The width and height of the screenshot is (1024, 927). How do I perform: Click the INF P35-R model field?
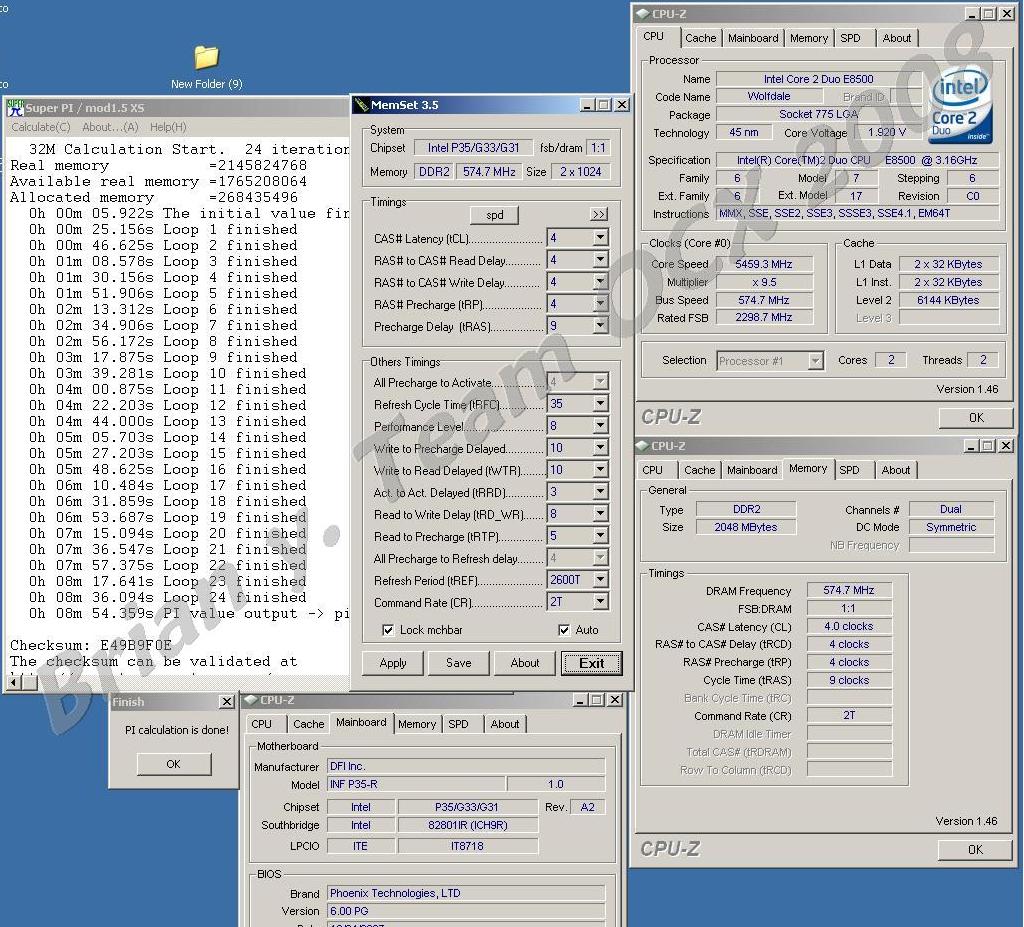[x=416, y=784]
